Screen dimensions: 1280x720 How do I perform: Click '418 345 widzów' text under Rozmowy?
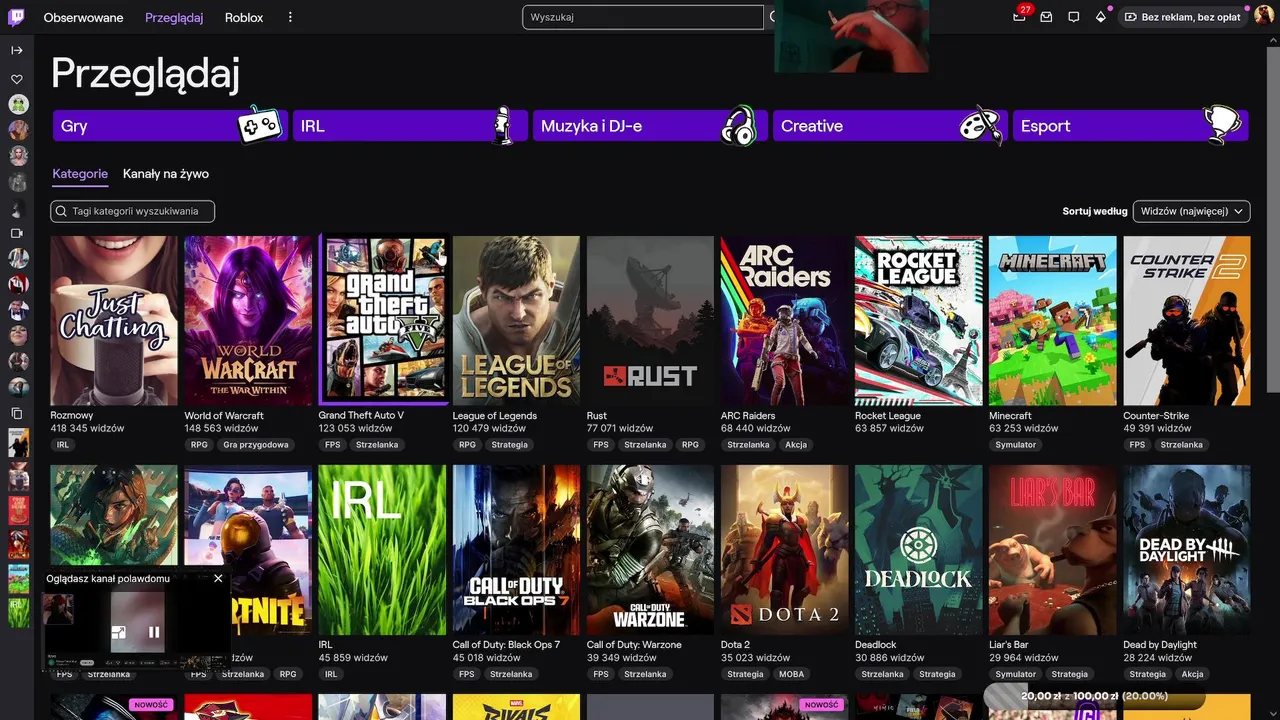pyautogui.click(x=88, y=429)
